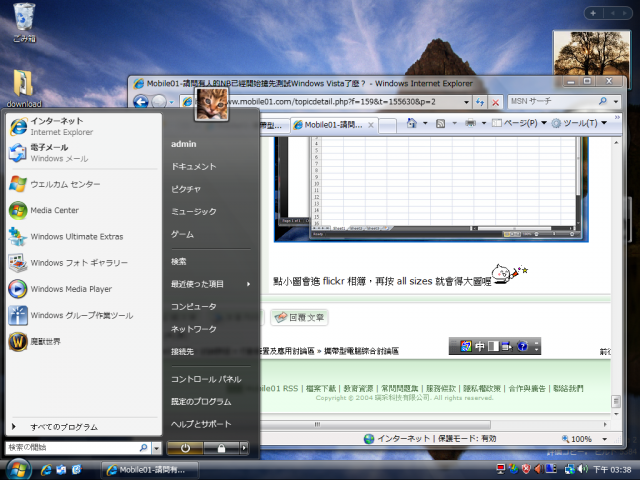Click the Start menu lock button
This screenshot has width=640, height=480.
tap(221, 448)
